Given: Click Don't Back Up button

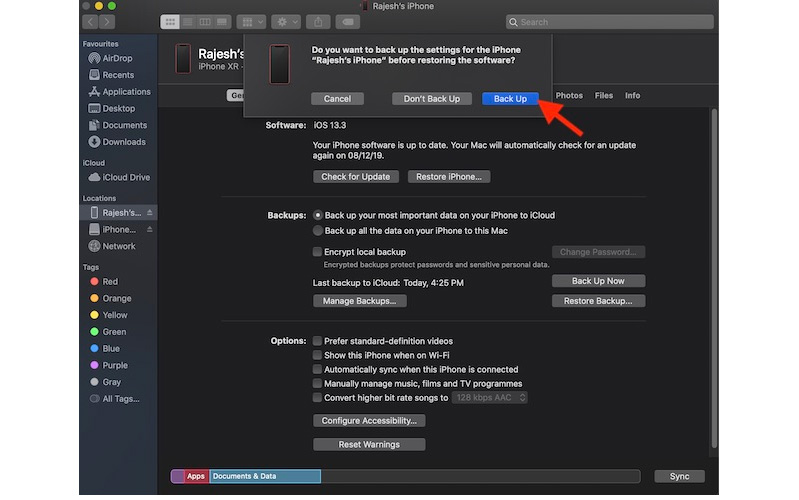Looking at the screenshot, I should (432, 99).
